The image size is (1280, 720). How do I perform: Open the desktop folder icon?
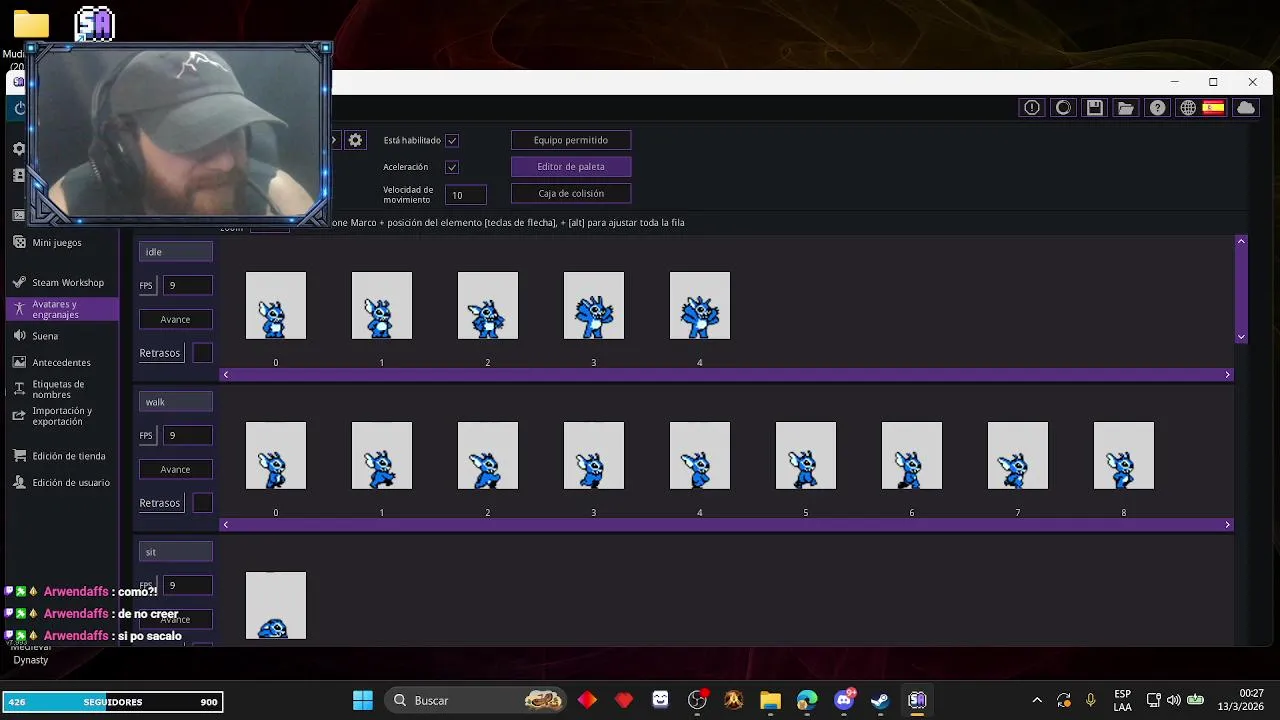(x=31, y=24)
